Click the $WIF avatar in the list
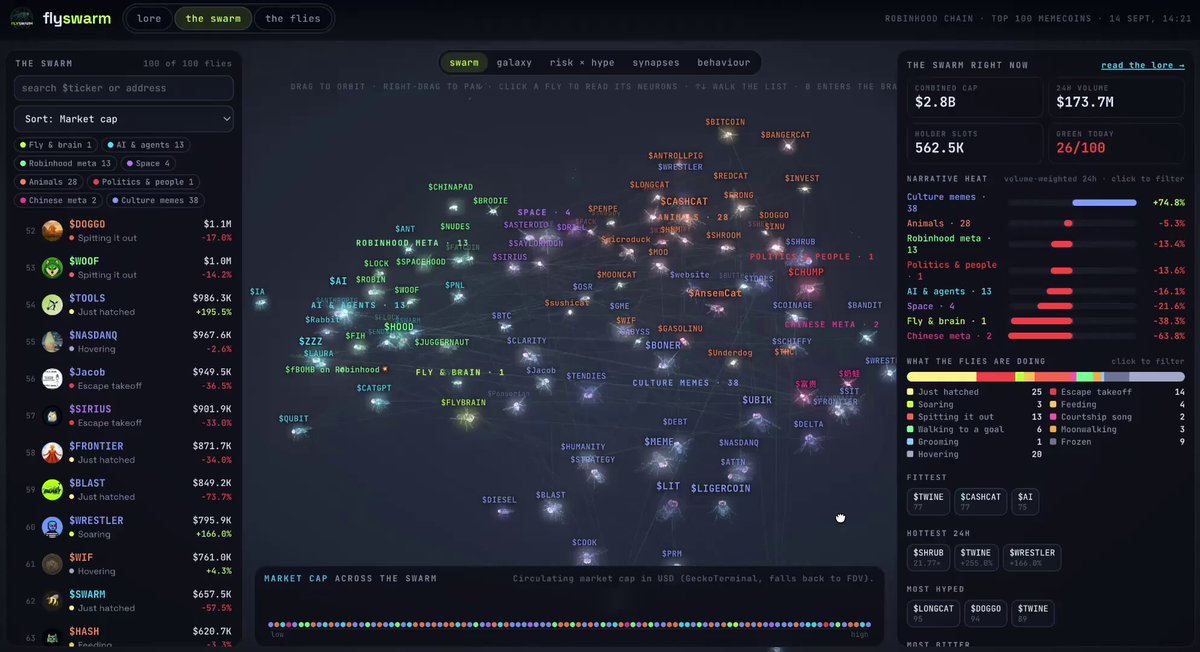The width and height of the screenshot is (1200, 652). click(52, 564)
